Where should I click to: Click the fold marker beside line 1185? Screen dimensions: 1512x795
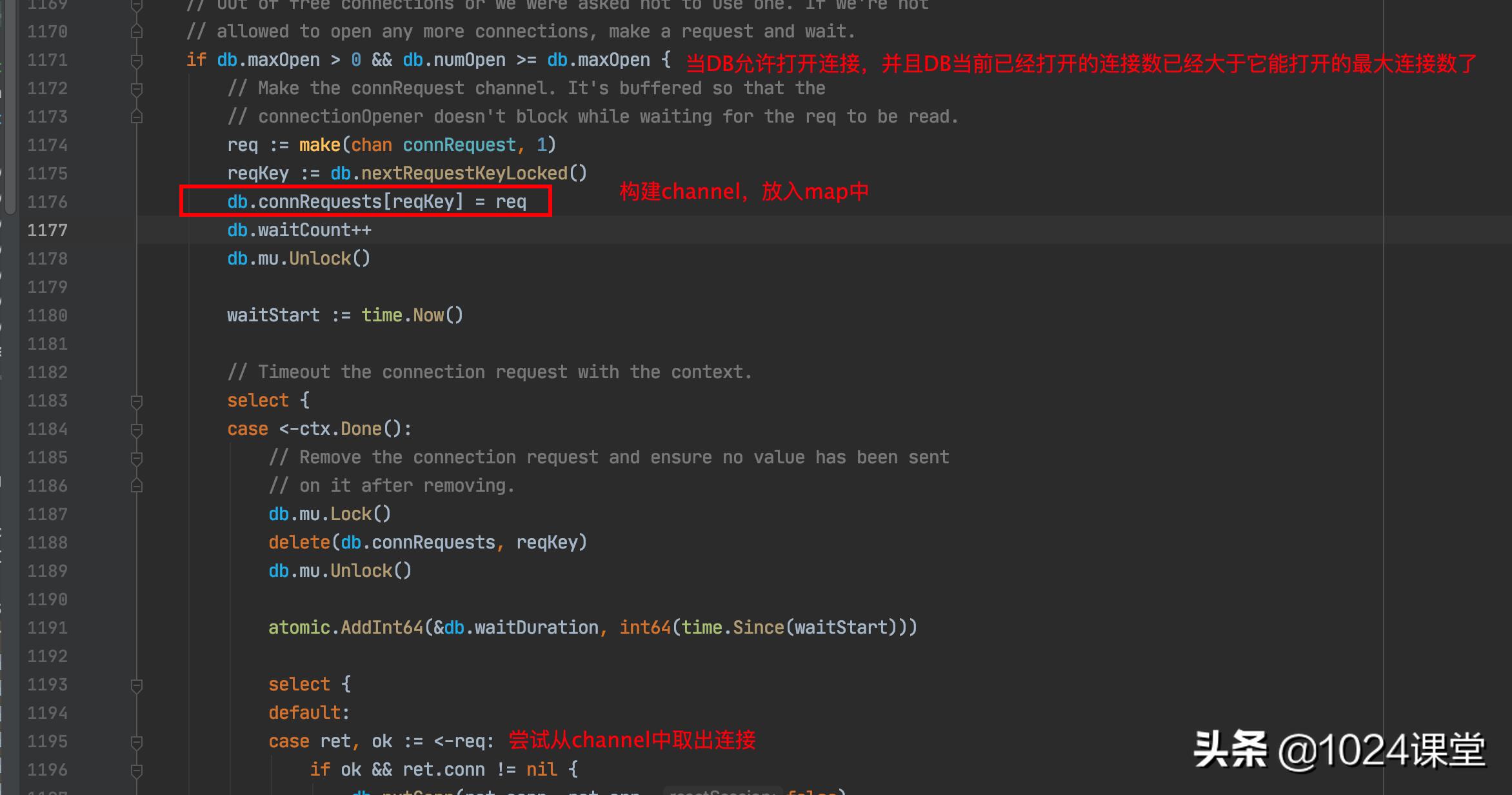pyautogui.click(x=135, y=457)
